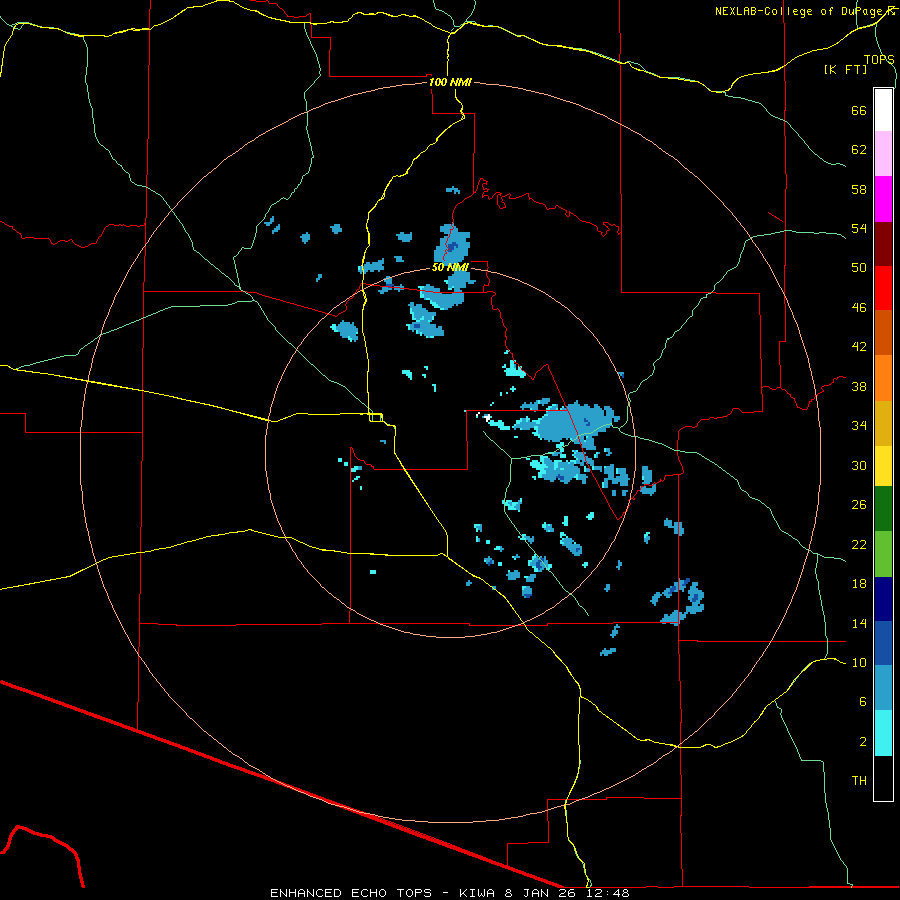Click the legend value "14"
This screenshot has height=900, width=900.
tap(859, 623)
